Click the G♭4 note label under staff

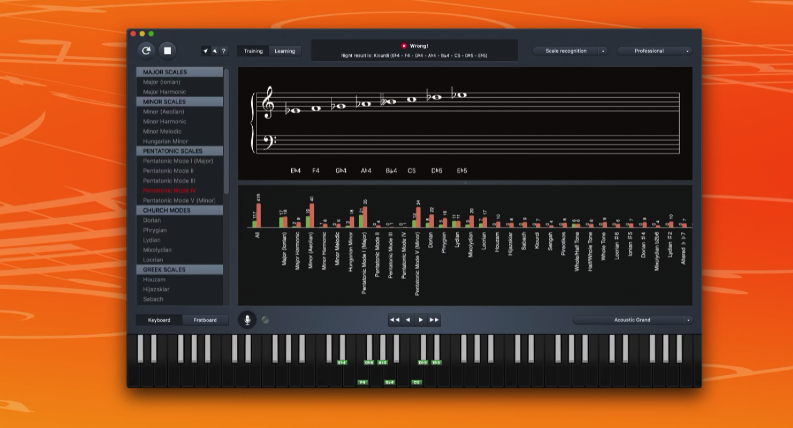click(x=341, y=171)
